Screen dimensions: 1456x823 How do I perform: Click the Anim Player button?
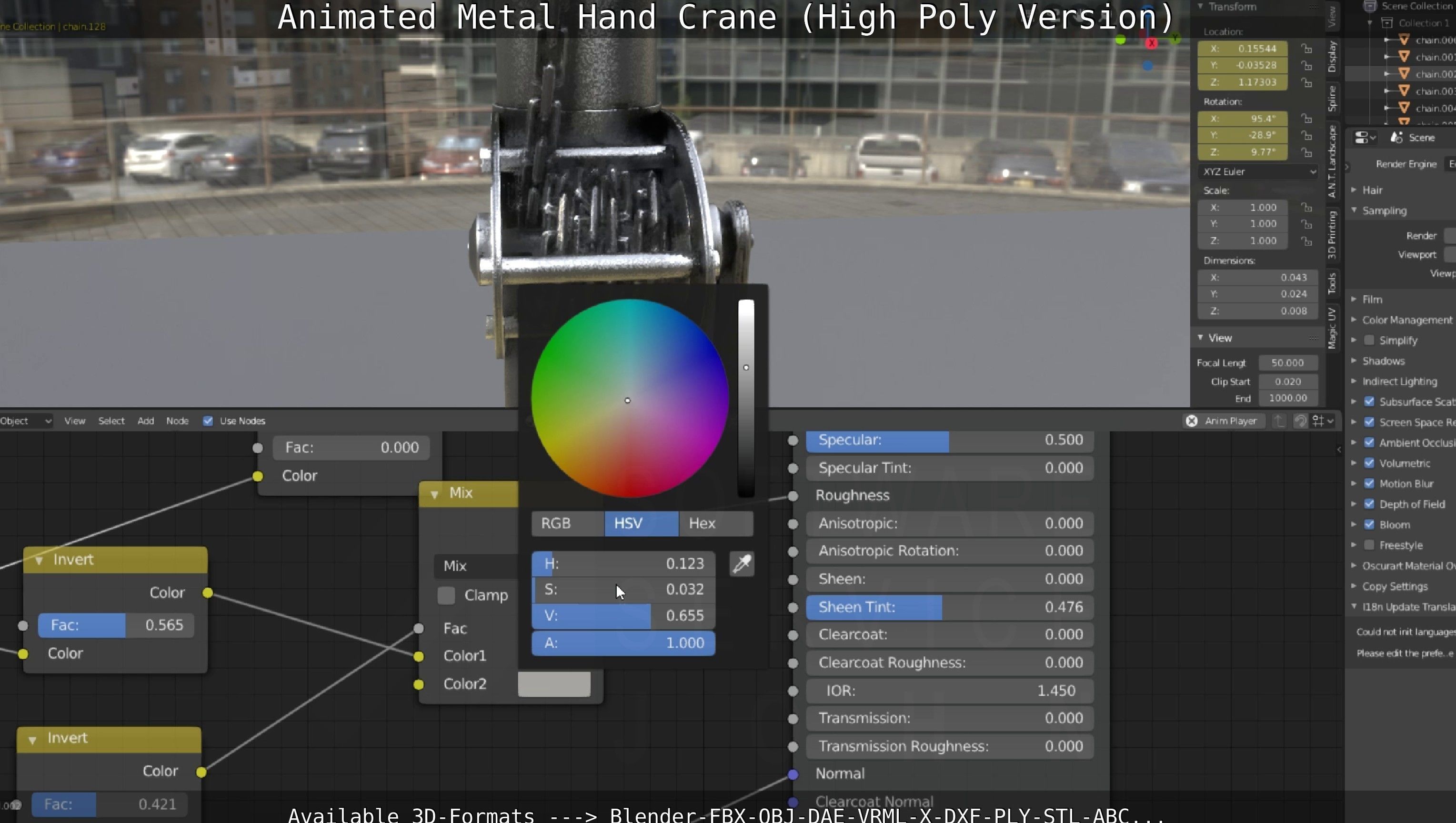point(1223,421)
